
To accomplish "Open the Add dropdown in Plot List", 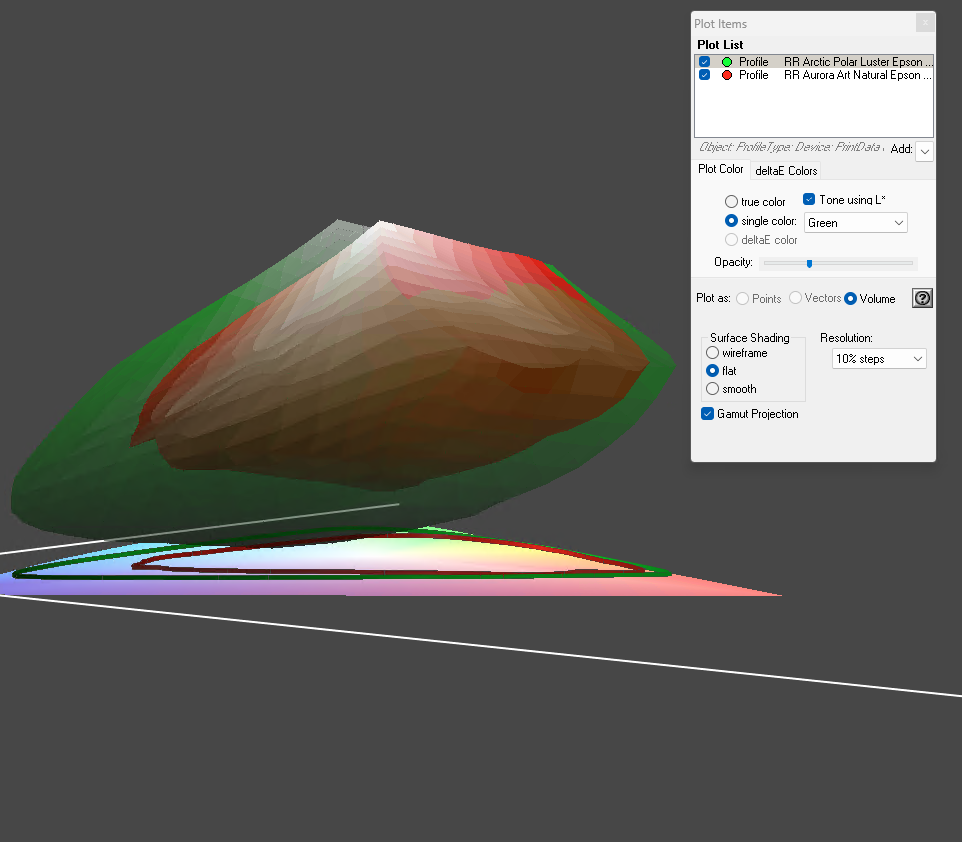I will (x=925, y=151).
